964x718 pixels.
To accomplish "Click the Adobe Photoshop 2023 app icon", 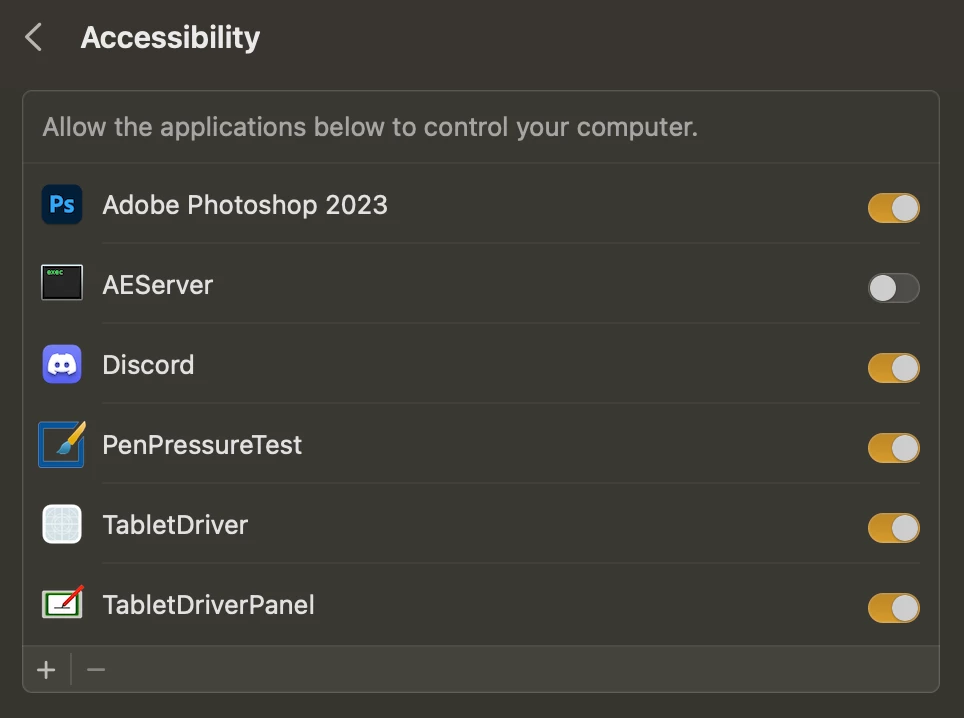I will point(62,205).
